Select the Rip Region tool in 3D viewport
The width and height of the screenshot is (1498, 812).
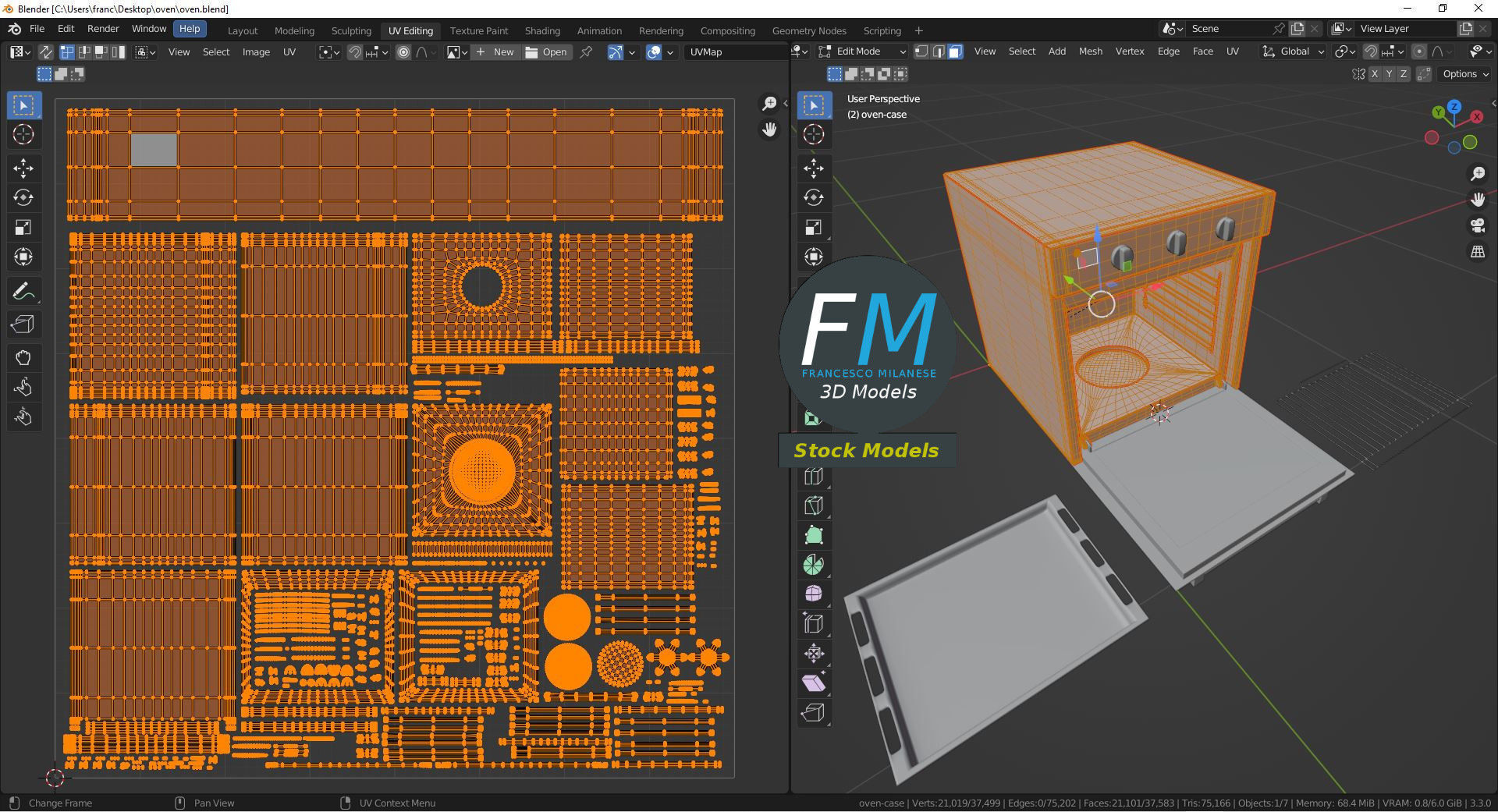tap(814, 713)
